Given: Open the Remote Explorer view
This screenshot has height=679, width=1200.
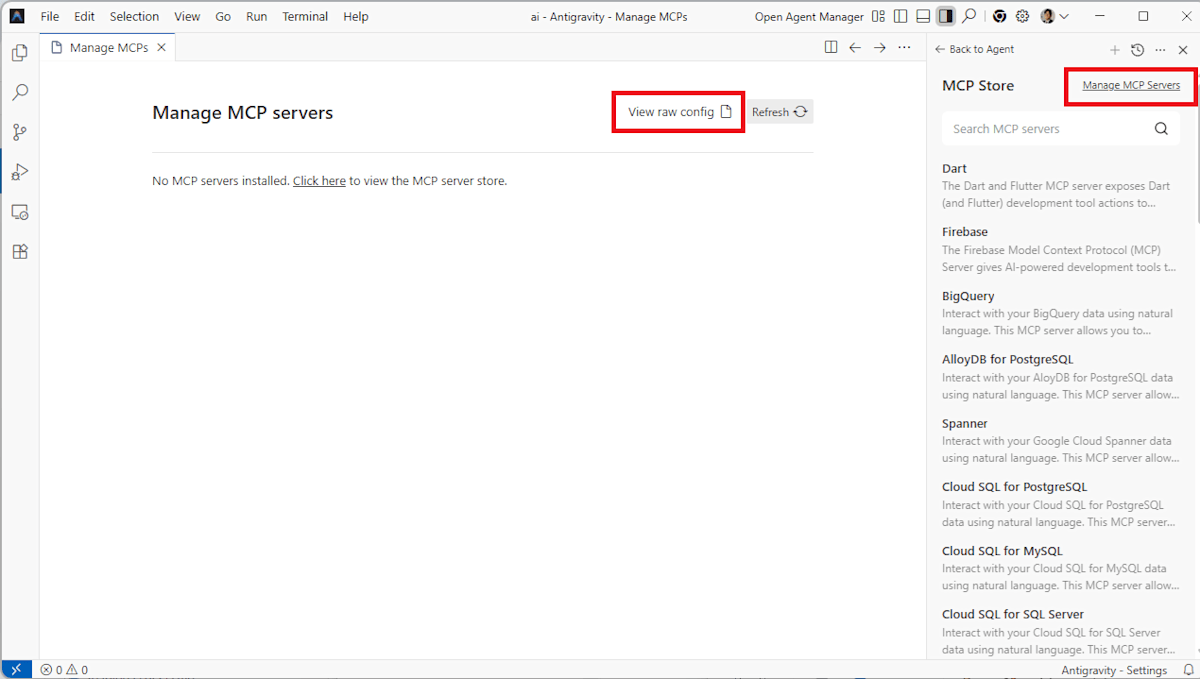Looking at the screenshot, I should (19, 212).
